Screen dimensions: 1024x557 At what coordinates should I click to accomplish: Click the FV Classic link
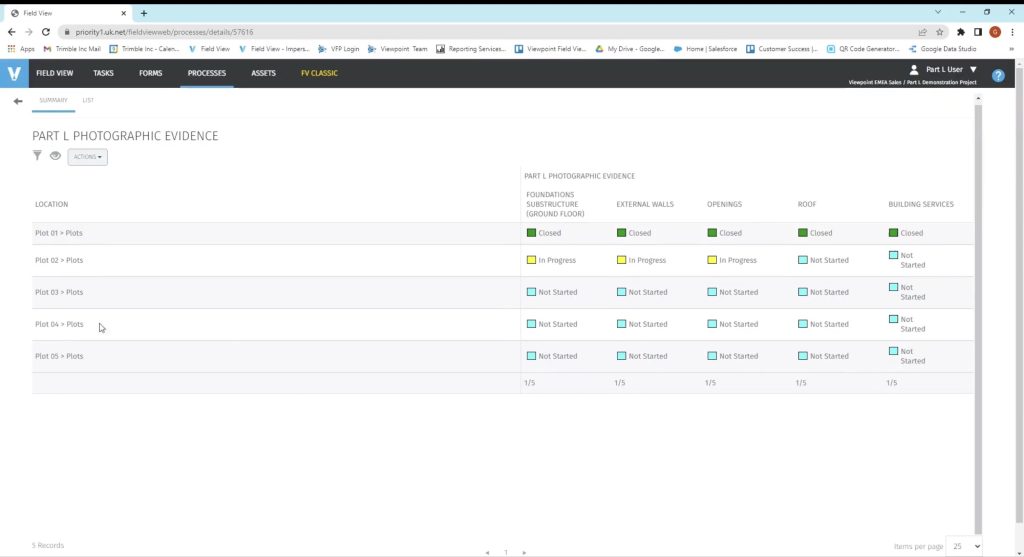[x=319, y=73]
